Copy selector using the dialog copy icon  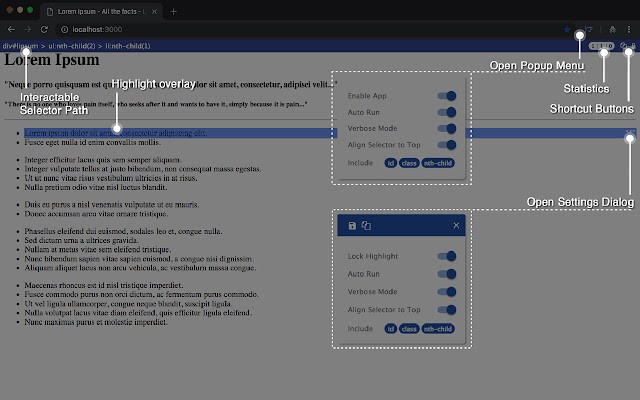(x=366, y=226)
